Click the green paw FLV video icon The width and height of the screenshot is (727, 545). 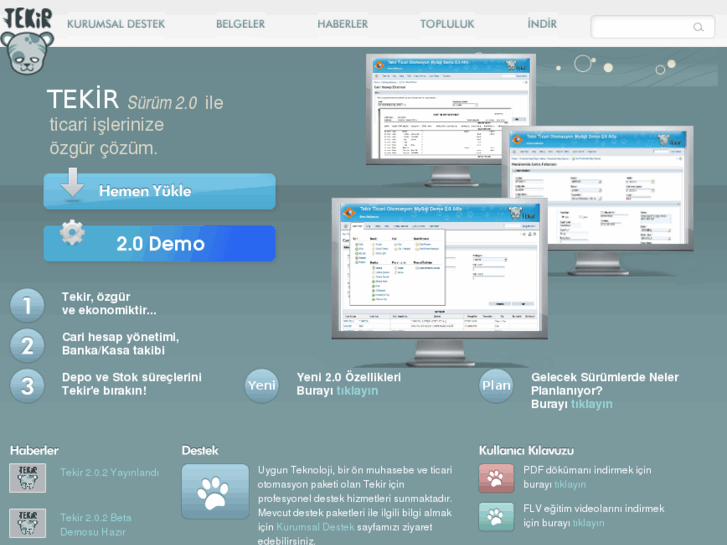(x=497, y=517)
